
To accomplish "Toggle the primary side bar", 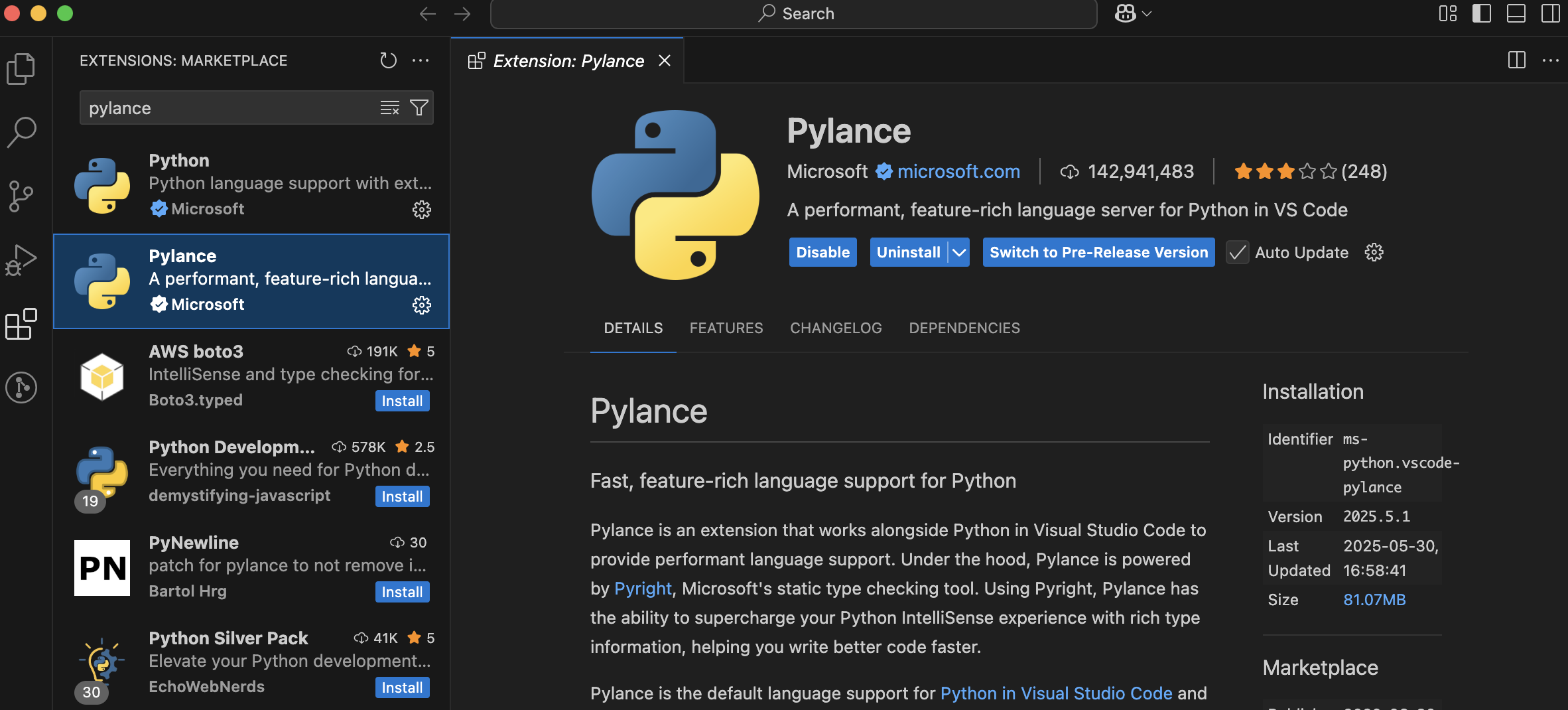I will coord(1482,13).
